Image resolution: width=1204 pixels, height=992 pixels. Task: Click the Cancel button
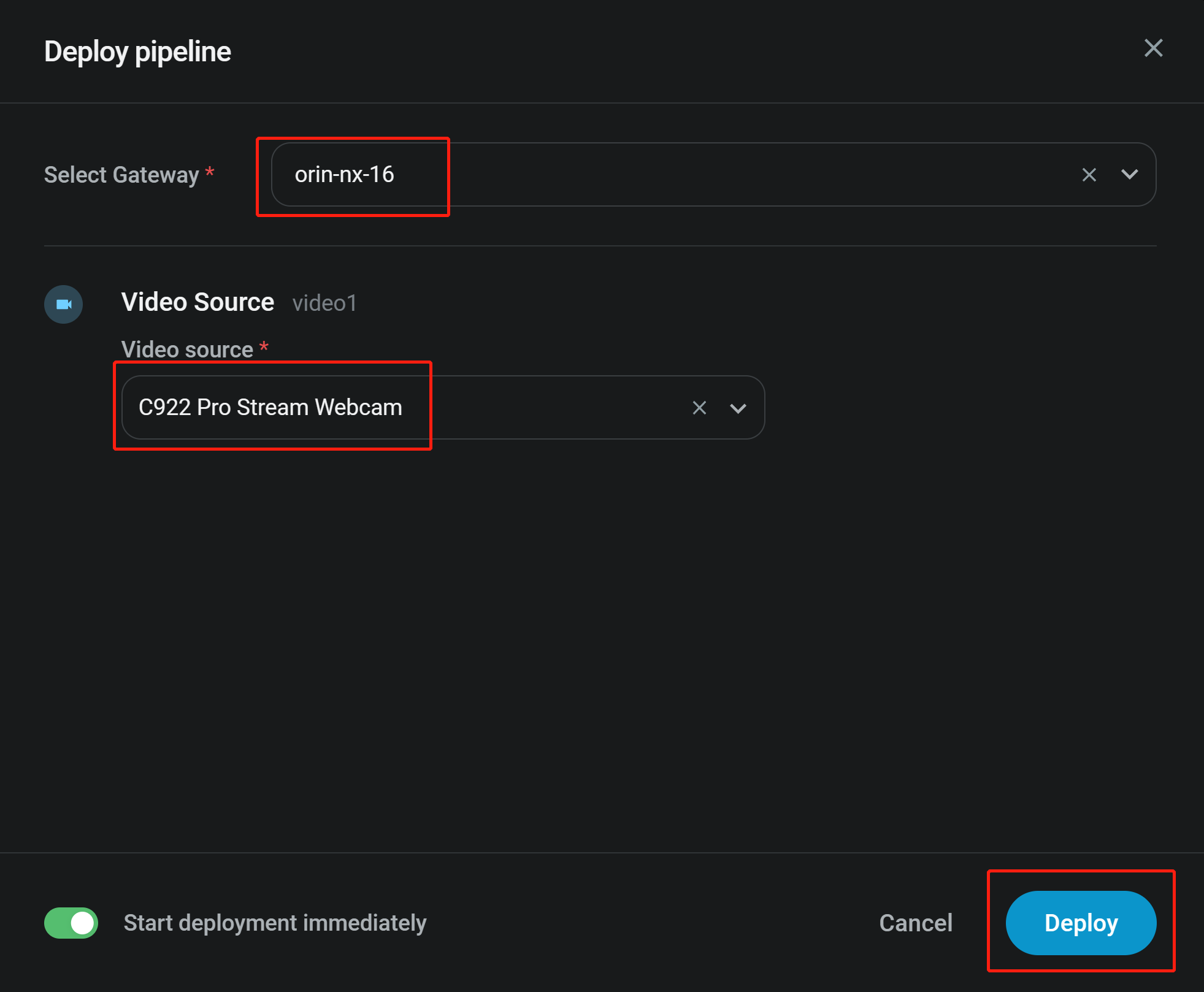coord(915,923)
